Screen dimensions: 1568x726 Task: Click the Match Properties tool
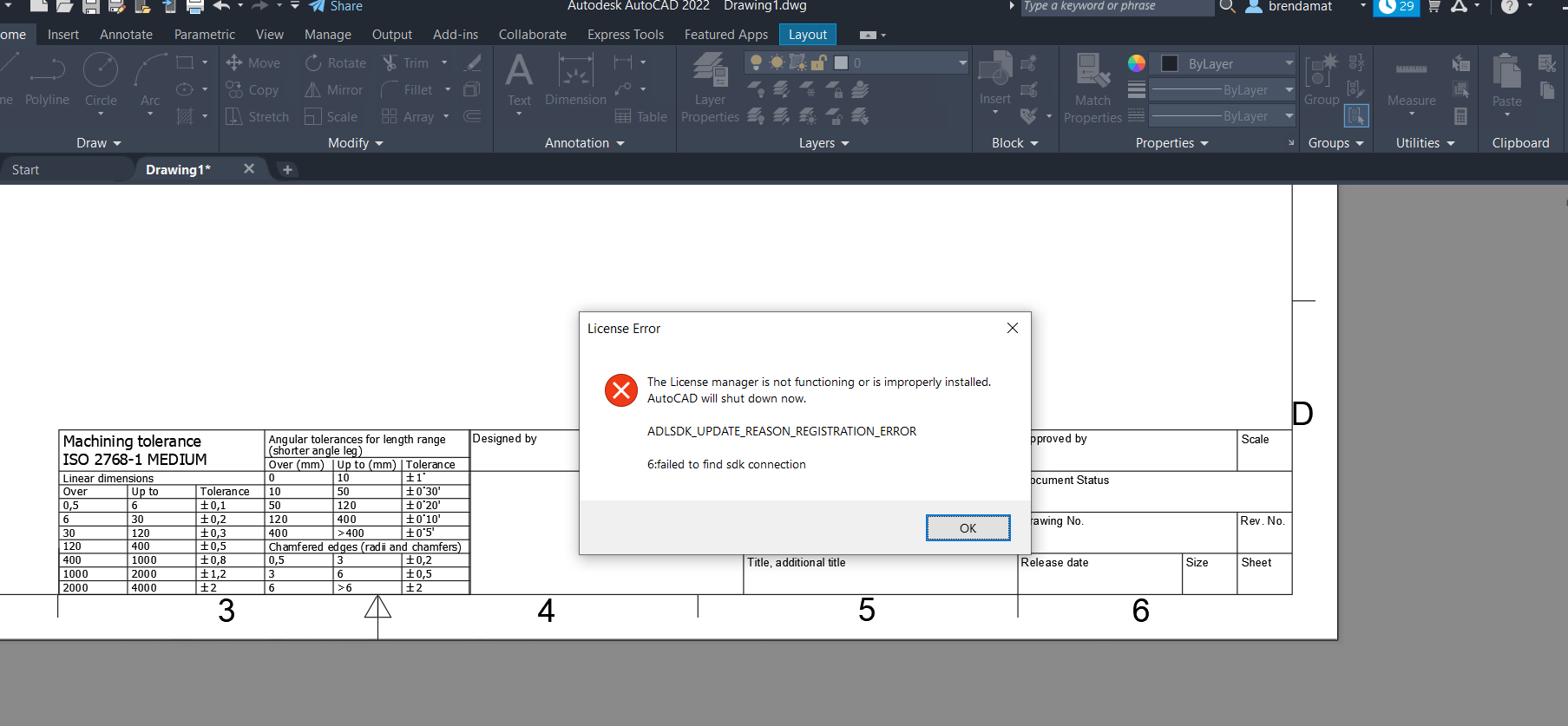[x=1092, y=87]
